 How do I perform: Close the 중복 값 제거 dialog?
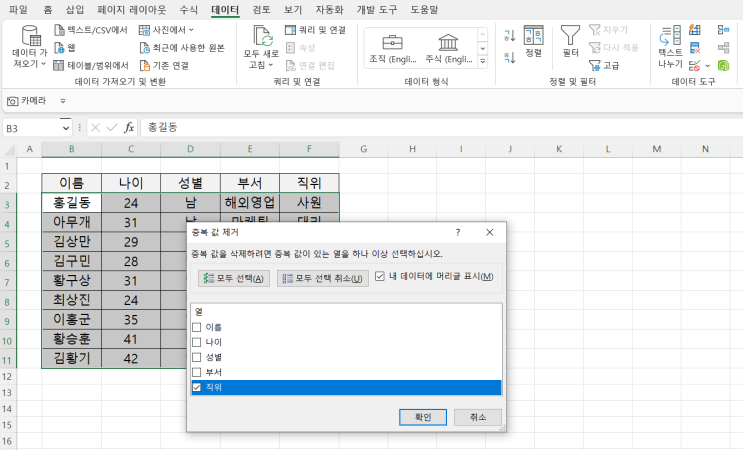pyautogui.click(x=489, y=232)
